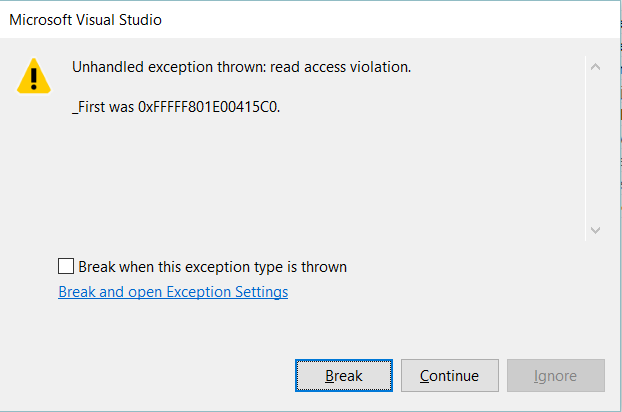Enable Break when this exception type is thrown

[x=66, y=266]
